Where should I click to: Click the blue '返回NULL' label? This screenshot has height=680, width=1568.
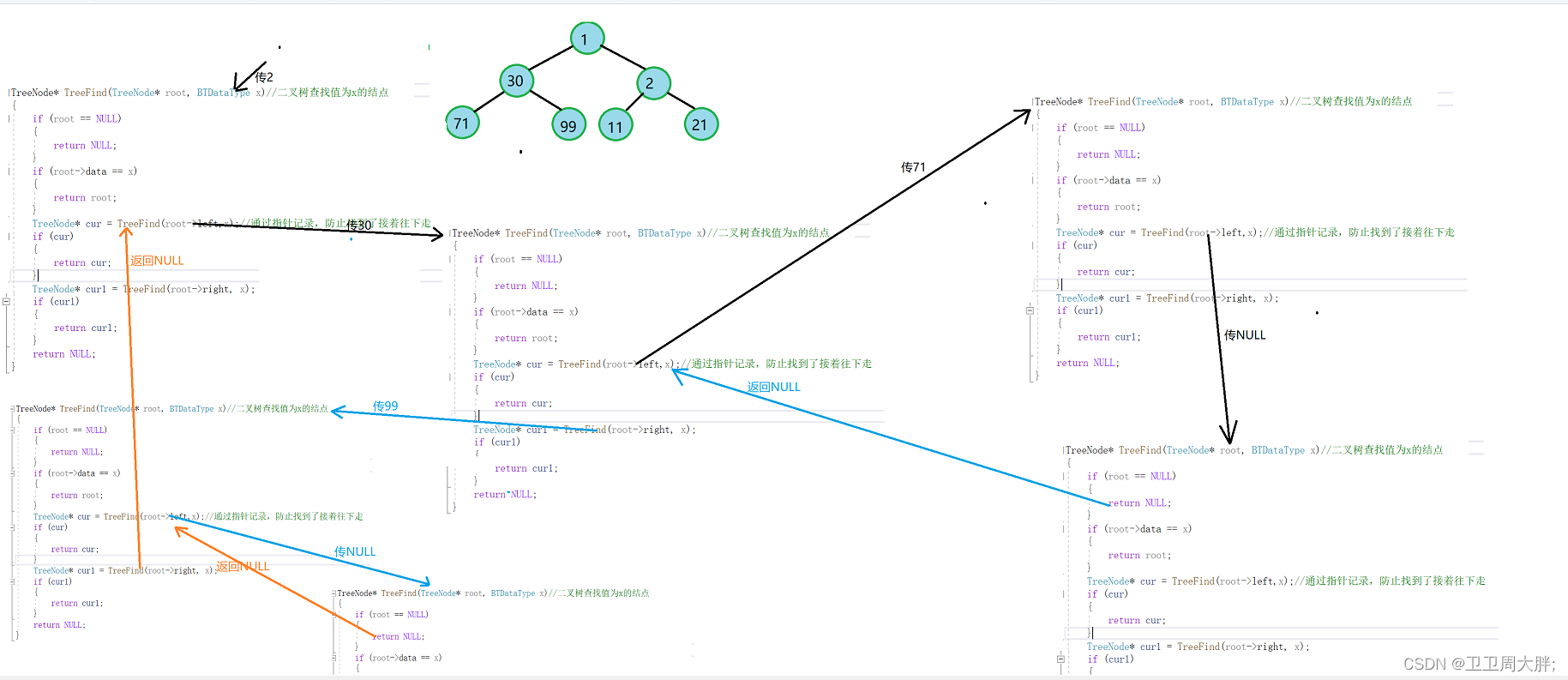773,387
